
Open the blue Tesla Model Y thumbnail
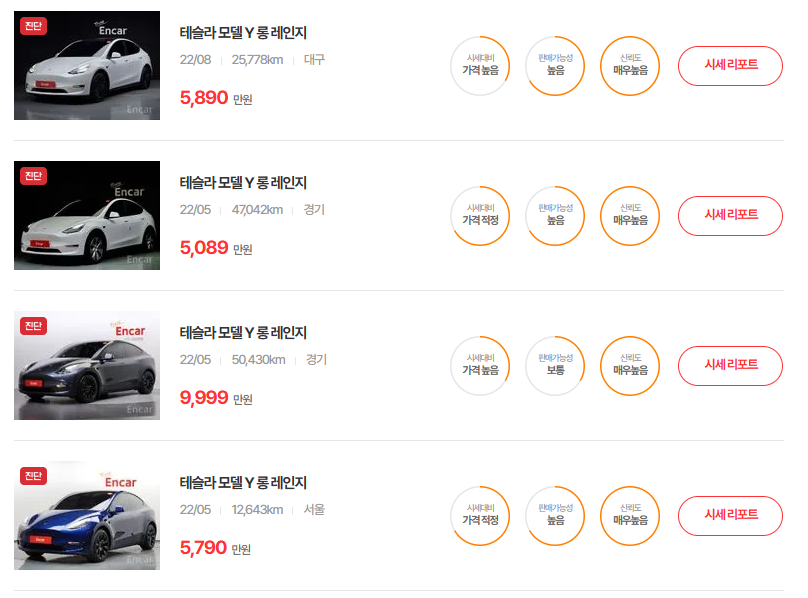pyautogui.click(x=87, y=516)
